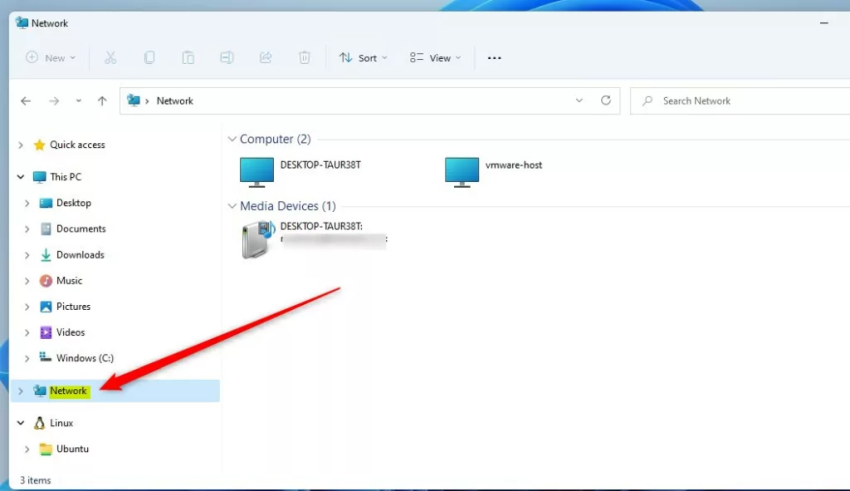Open Documents in sidebar
The image size is (850, 491).
[80, 229]
